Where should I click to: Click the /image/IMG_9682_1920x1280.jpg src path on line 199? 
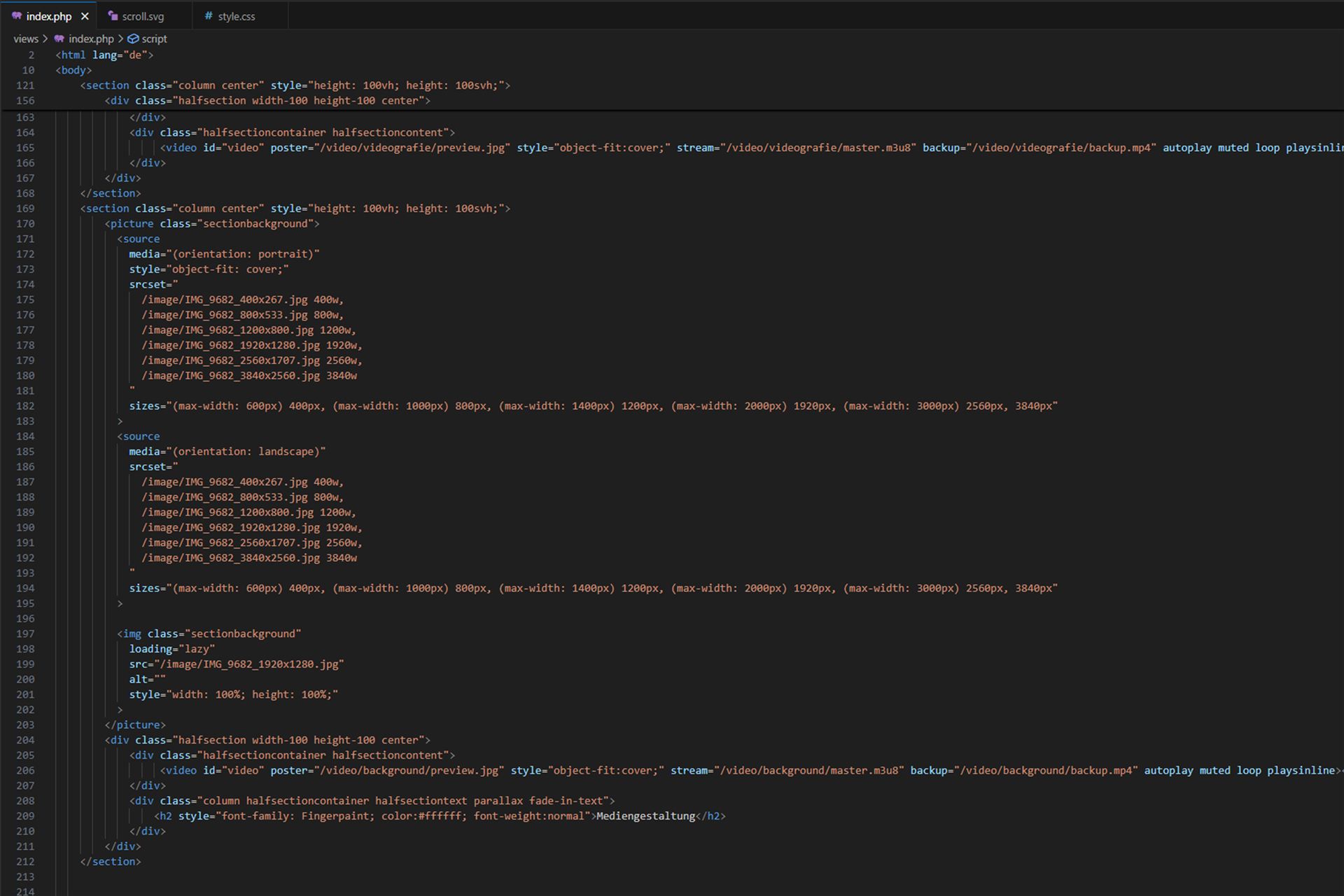[249, 664]
